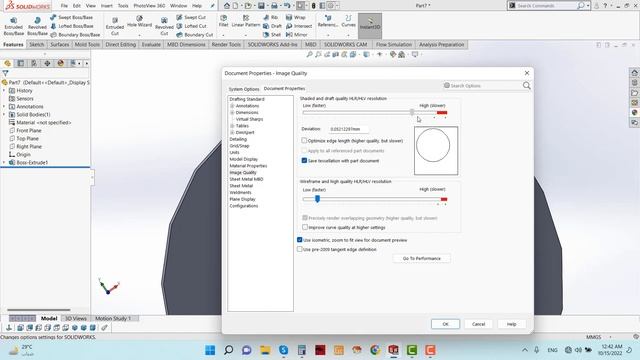
Task: Expand Solid Bodies(1) in feature tree
Action: tap(4, 115)
